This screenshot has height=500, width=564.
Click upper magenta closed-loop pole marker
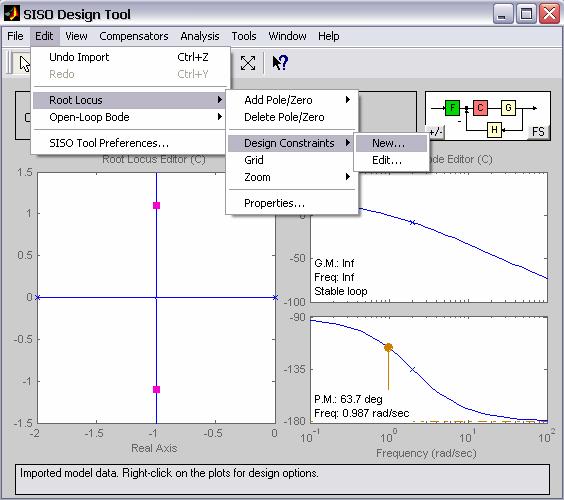click(x=156, y=205)
